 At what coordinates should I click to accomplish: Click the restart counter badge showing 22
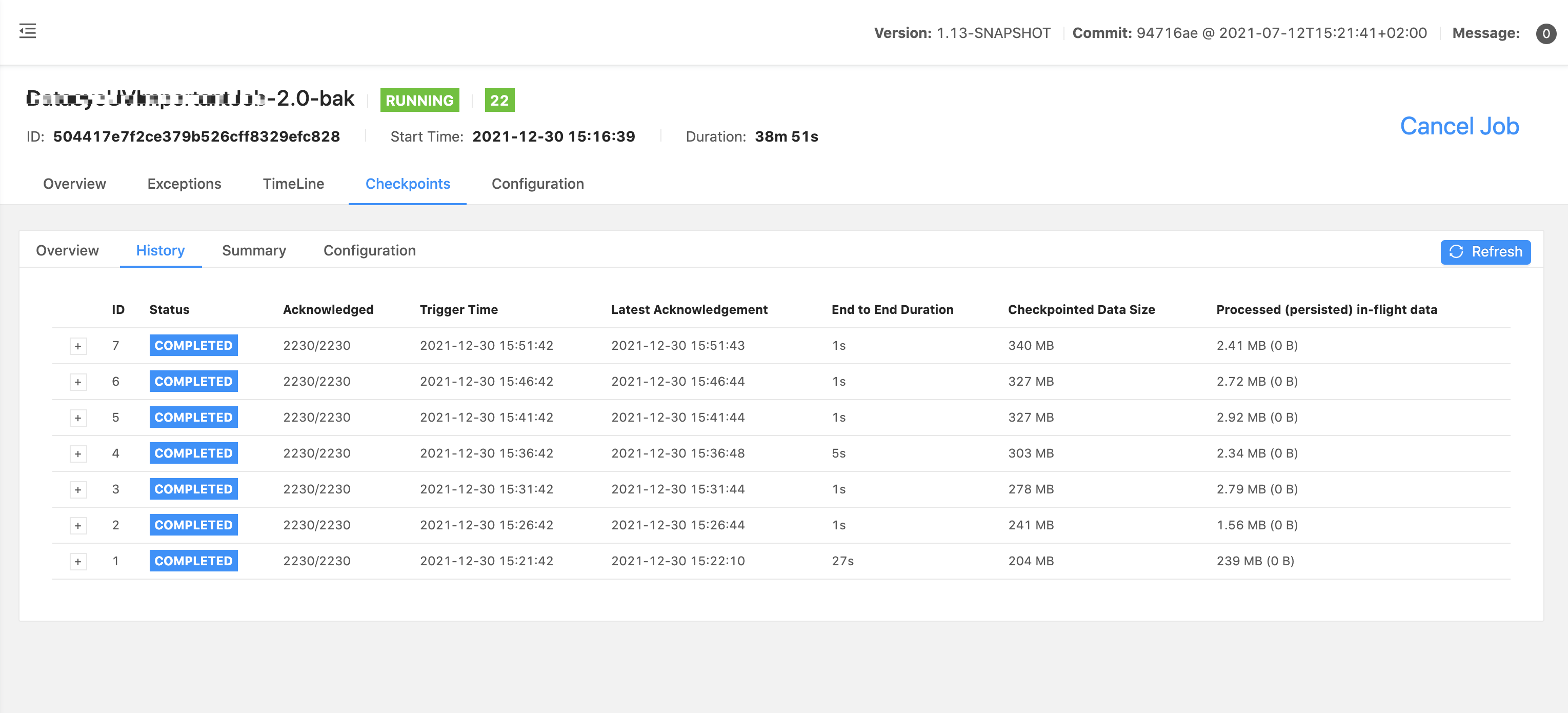click(x=499, y=100)
